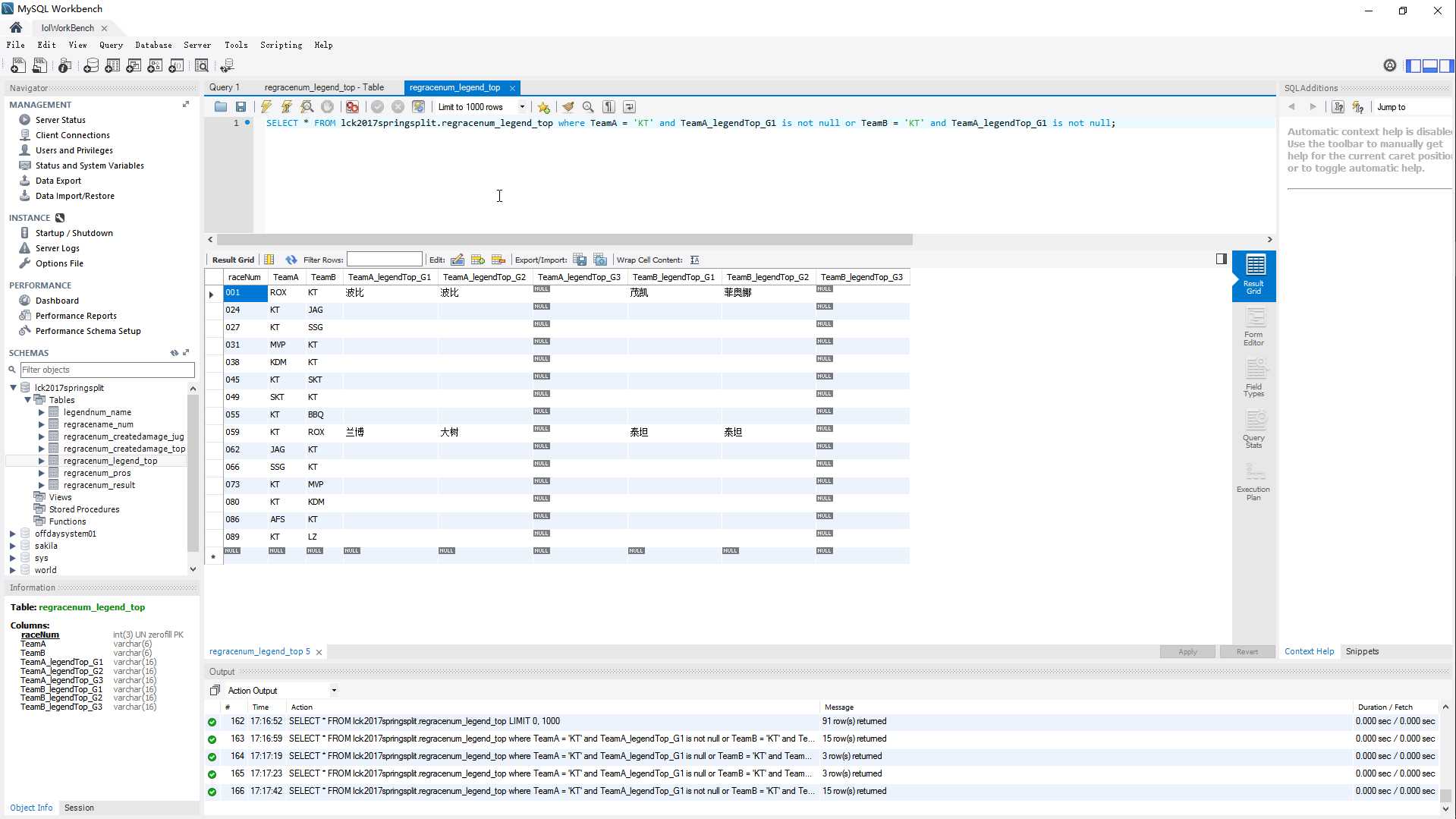Save query to snippets star icon
The image size is (1456, 819).
[543, 107]
